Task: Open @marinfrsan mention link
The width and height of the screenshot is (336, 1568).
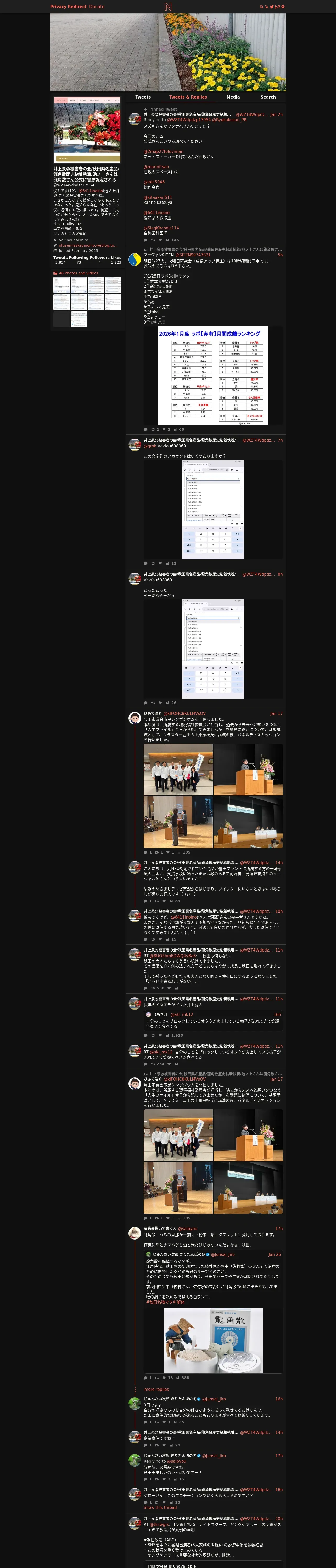Action: [x=156, y=167]
